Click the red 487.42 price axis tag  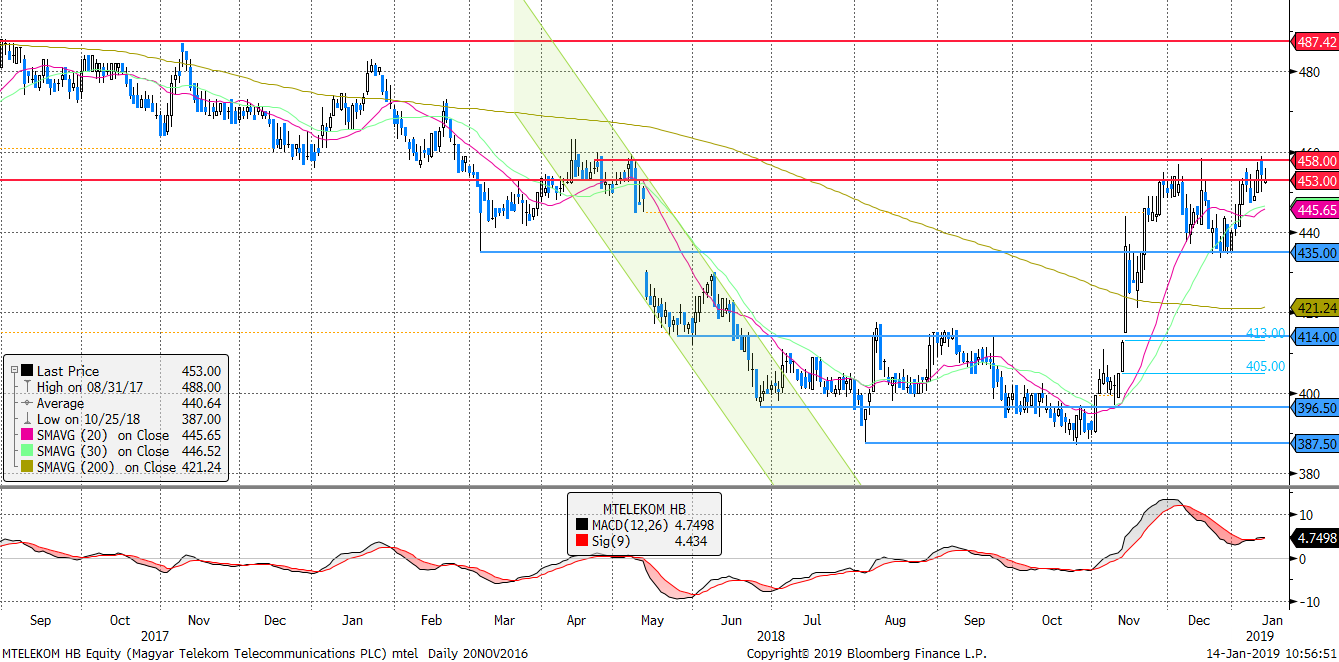pyautogui.click(x=1315, y=42)
